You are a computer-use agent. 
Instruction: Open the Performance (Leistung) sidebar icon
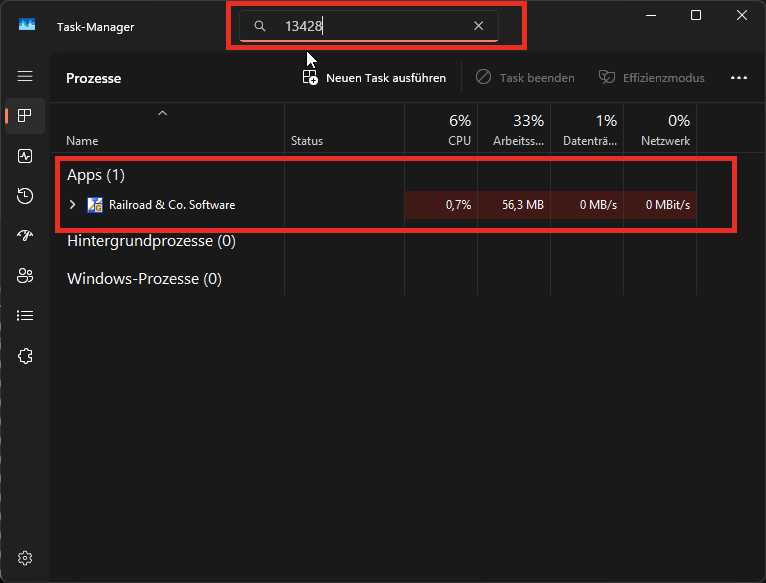tap(25, 156)
